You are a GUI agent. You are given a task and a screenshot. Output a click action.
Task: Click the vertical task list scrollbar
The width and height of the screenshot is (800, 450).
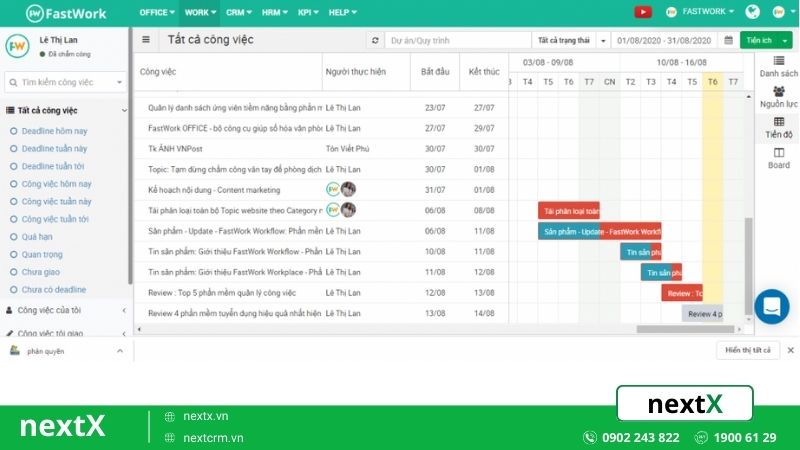(748, 265)
